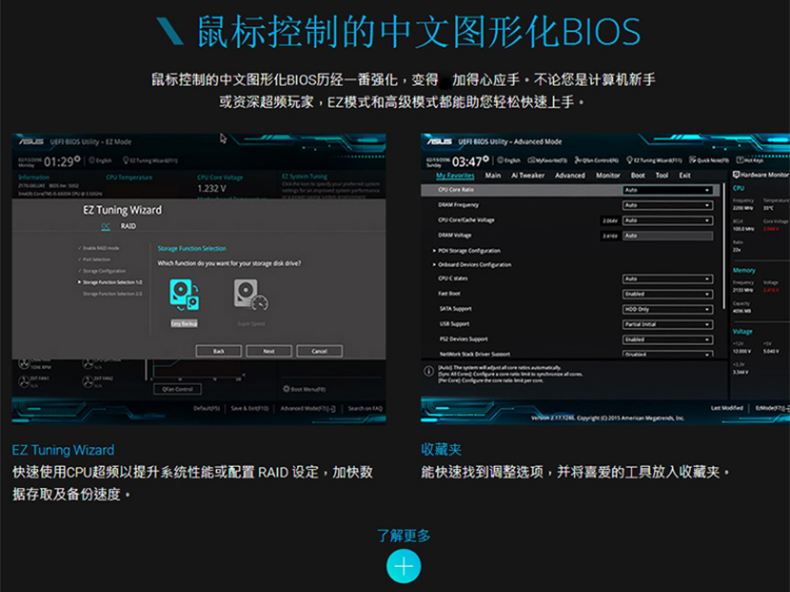Select the Port Selection wizard step

click(94, 259)
